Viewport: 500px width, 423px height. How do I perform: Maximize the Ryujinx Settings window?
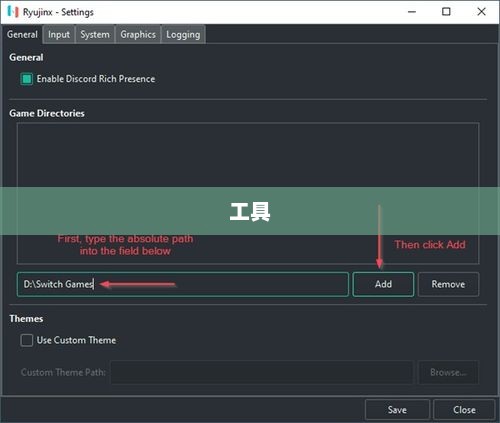click(446, 12)
